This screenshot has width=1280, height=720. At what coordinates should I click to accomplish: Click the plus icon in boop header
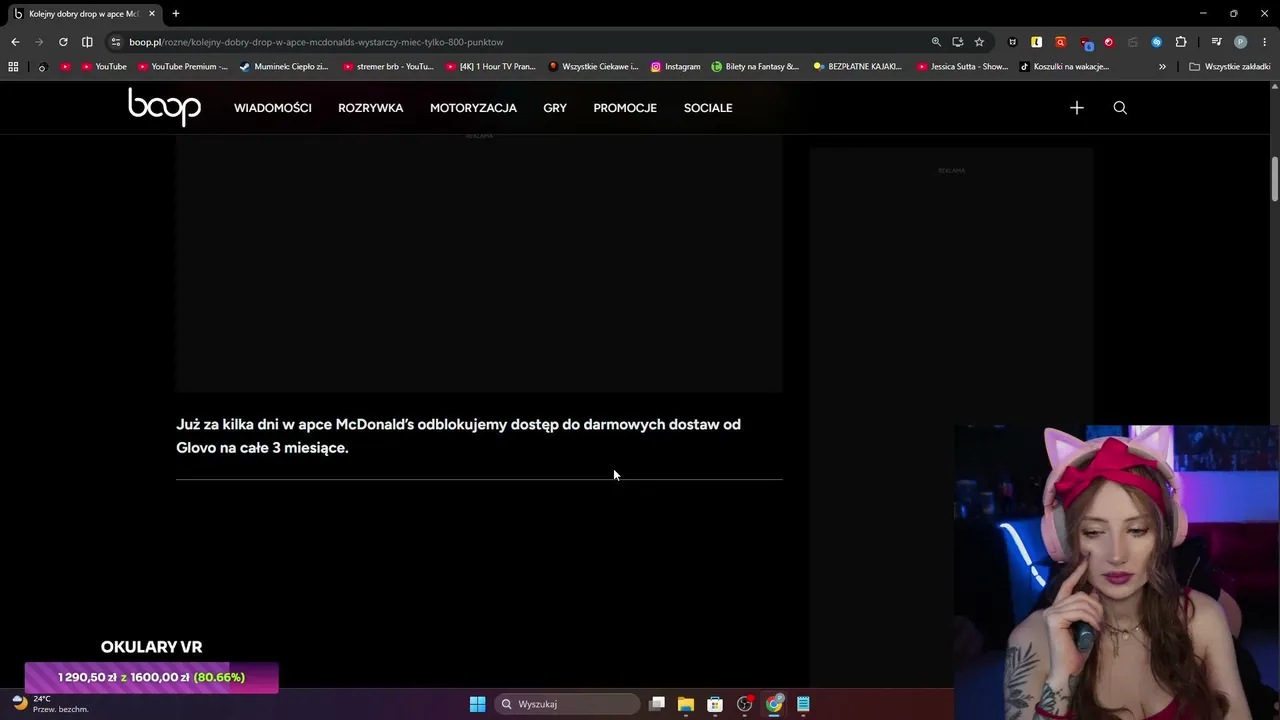click(x=1076, y=108)
